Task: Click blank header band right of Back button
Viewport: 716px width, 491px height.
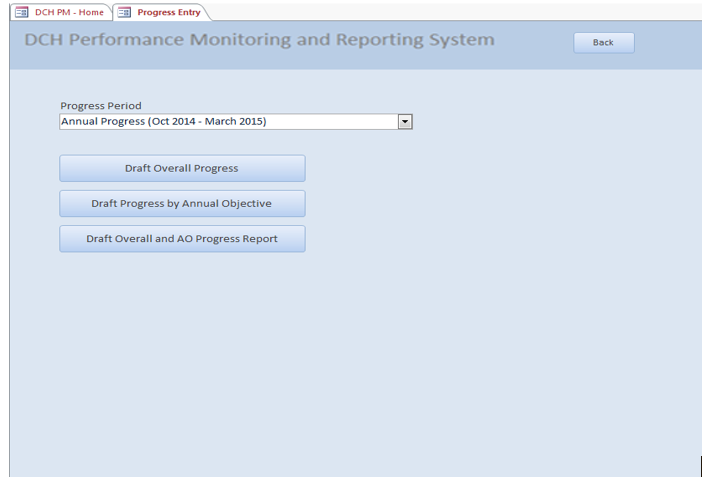Action: (x=670, y=43)
